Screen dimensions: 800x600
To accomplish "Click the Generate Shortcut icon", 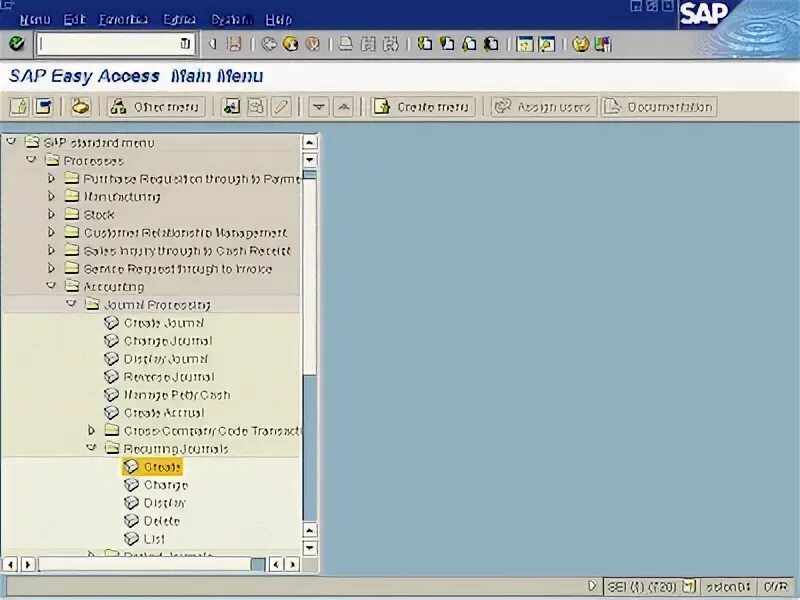I will 546,44.
